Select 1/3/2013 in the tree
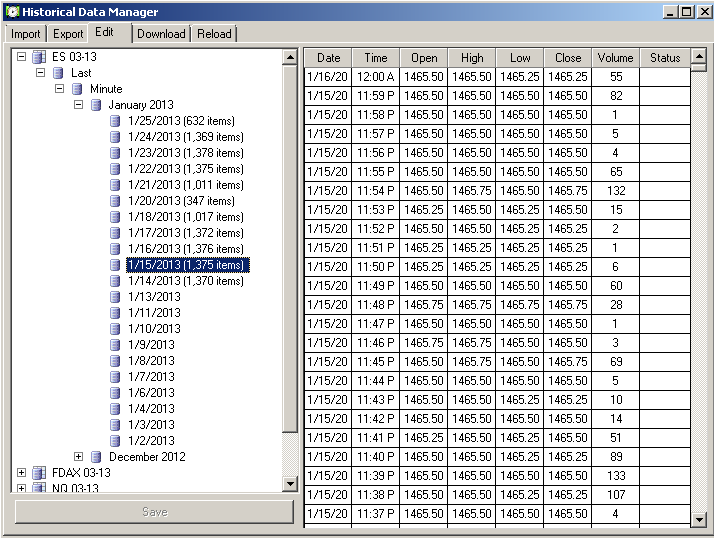 click(151, 424)
